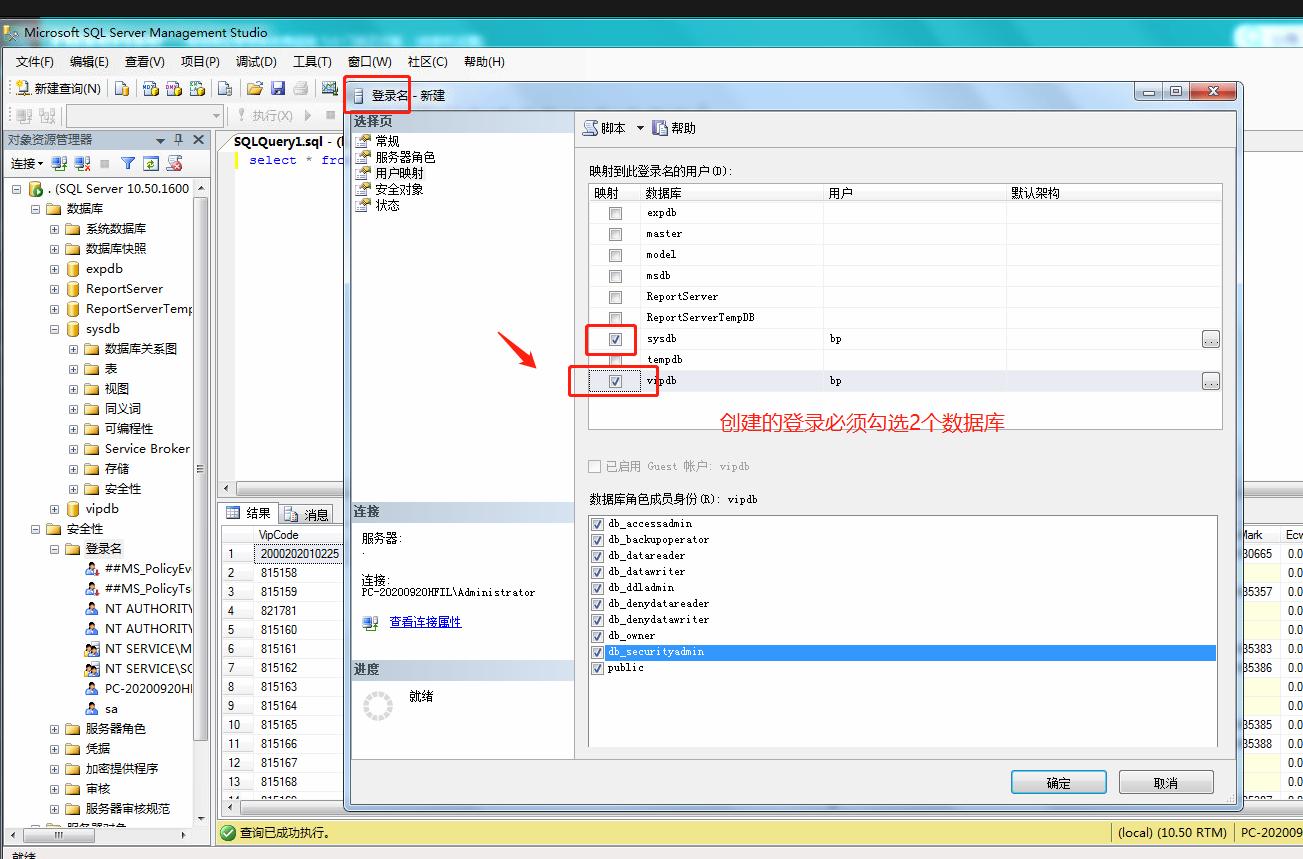Open the Script button dropdown arrow
Screen dimensions: 1303x859
pyautogui.click(x=640, y=128)
